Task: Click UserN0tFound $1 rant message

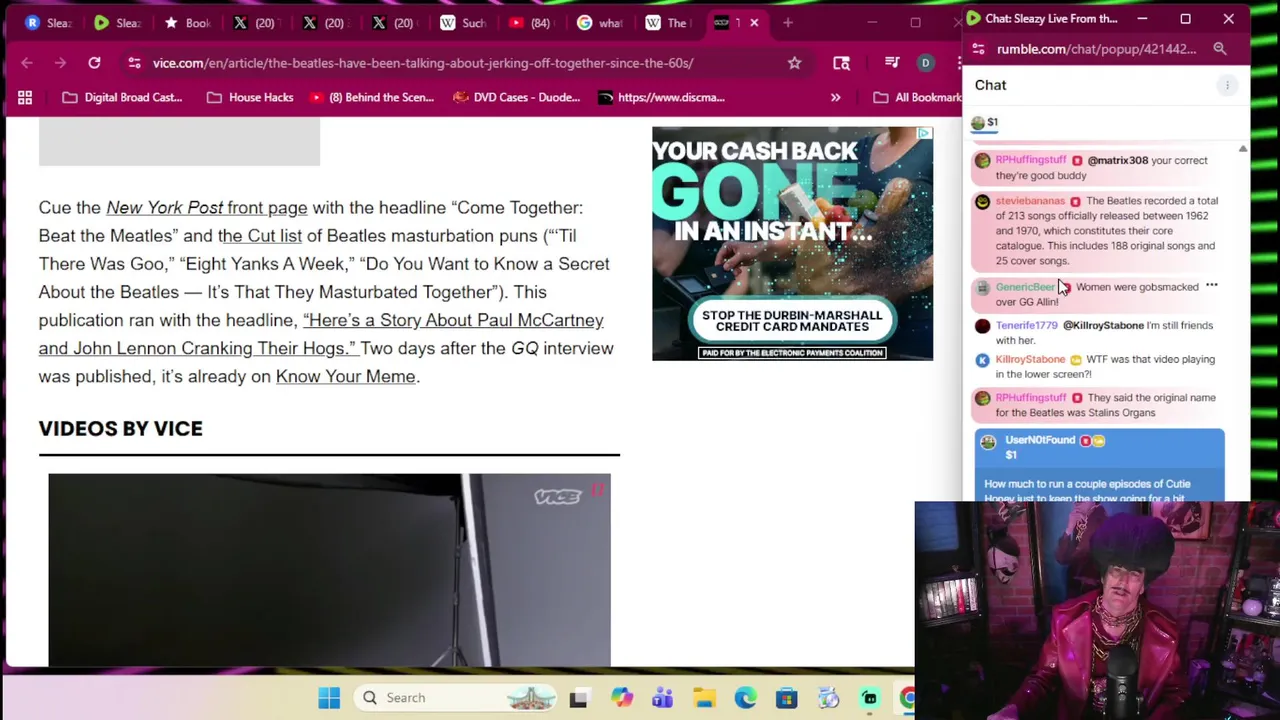Action: pyautogui.click(x=1099, y=465)
